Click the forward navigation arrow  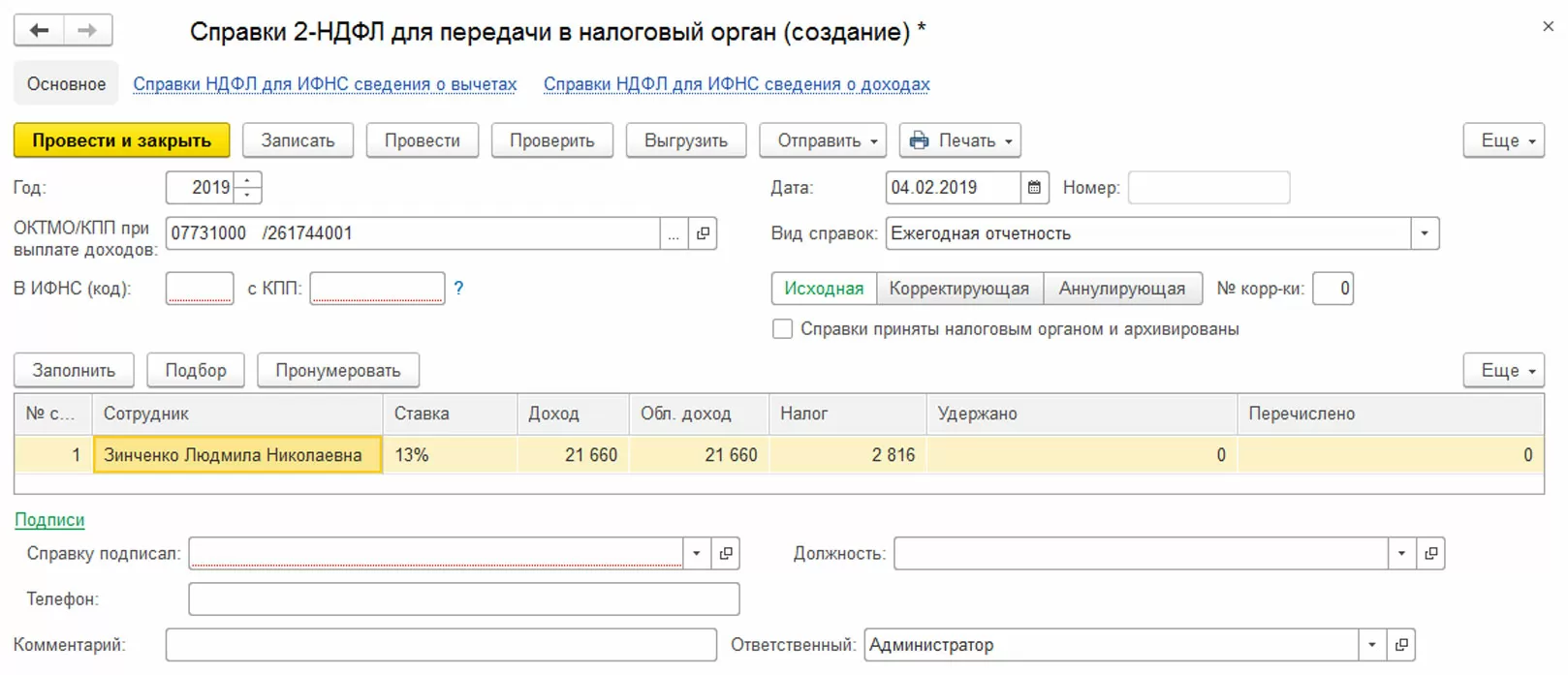tap(87, 30)
